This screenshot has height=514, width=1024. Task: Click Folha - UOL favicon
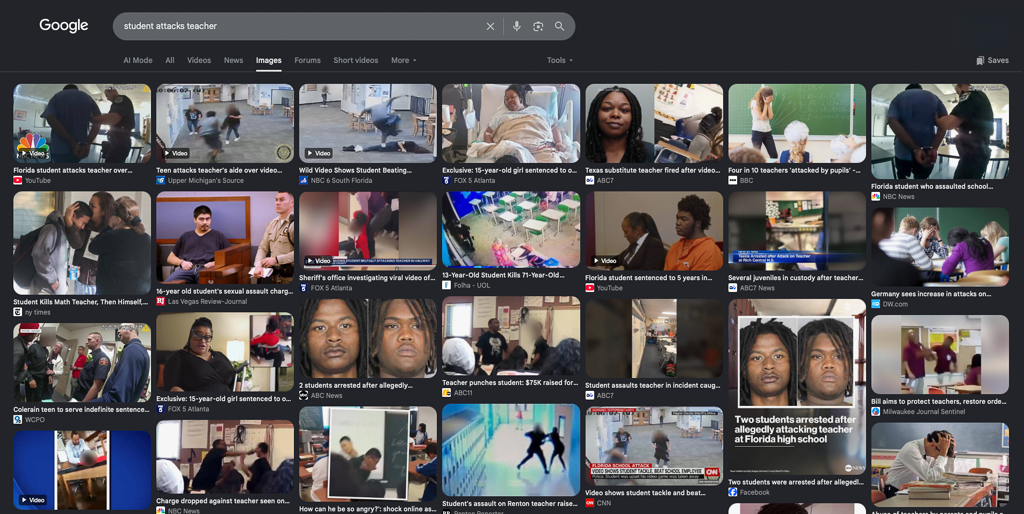[447, 285]
